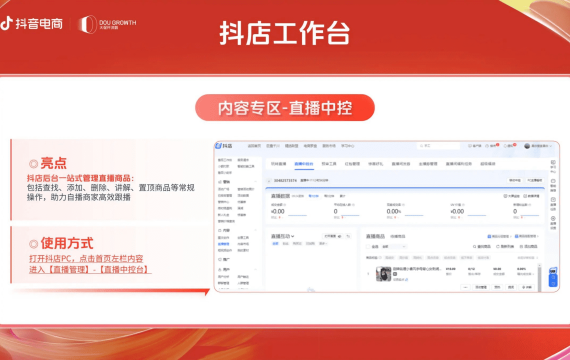
Task: Click the 亮点 heading on the slide
Action: pyautogui.click(x=53, y=163)
